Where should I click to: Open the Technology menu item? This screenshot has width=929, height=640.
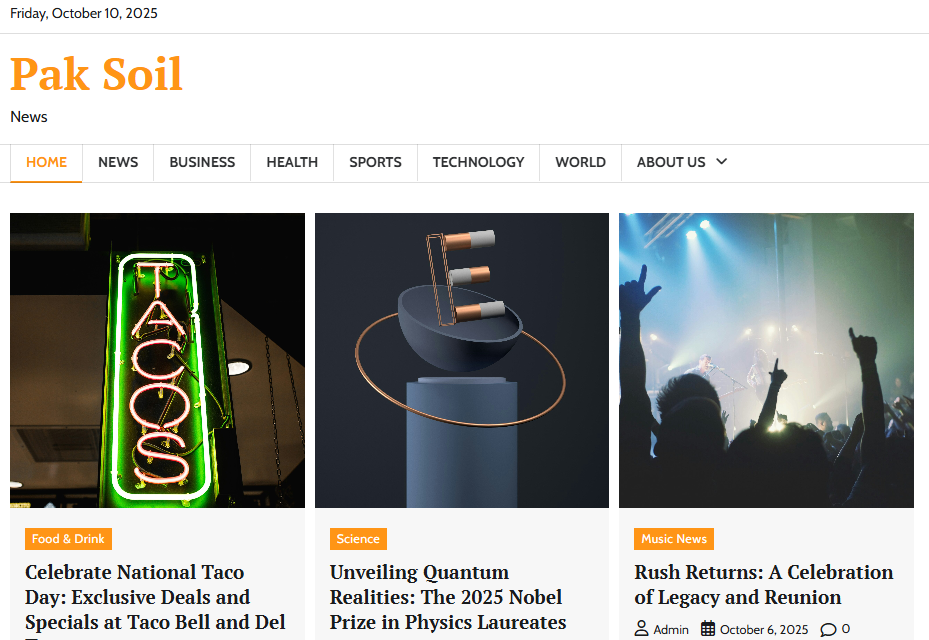478,162
